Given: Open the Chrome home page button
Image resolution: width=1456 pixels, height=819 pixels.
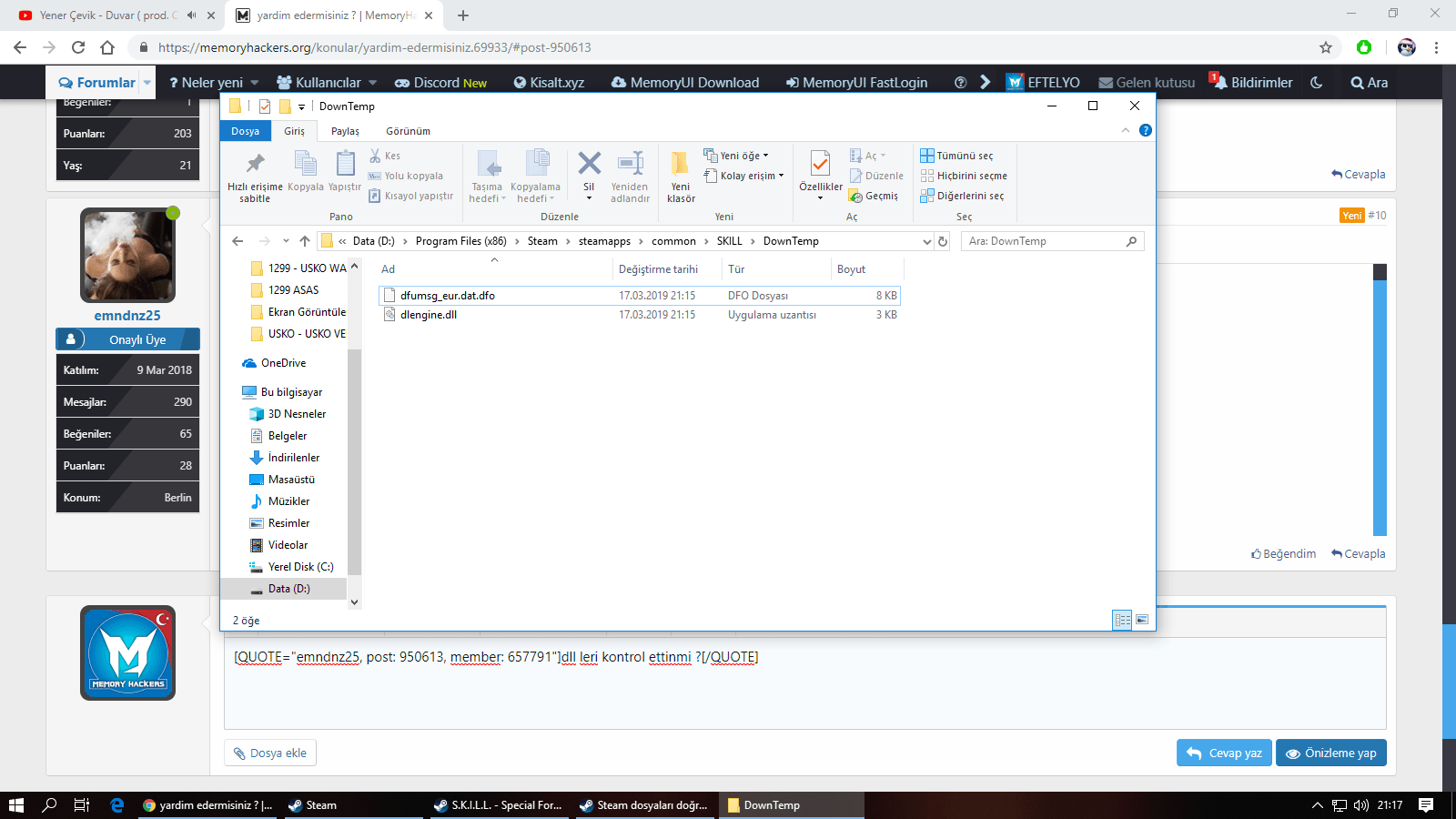Looking at the screenshot, I should point(107,47).
